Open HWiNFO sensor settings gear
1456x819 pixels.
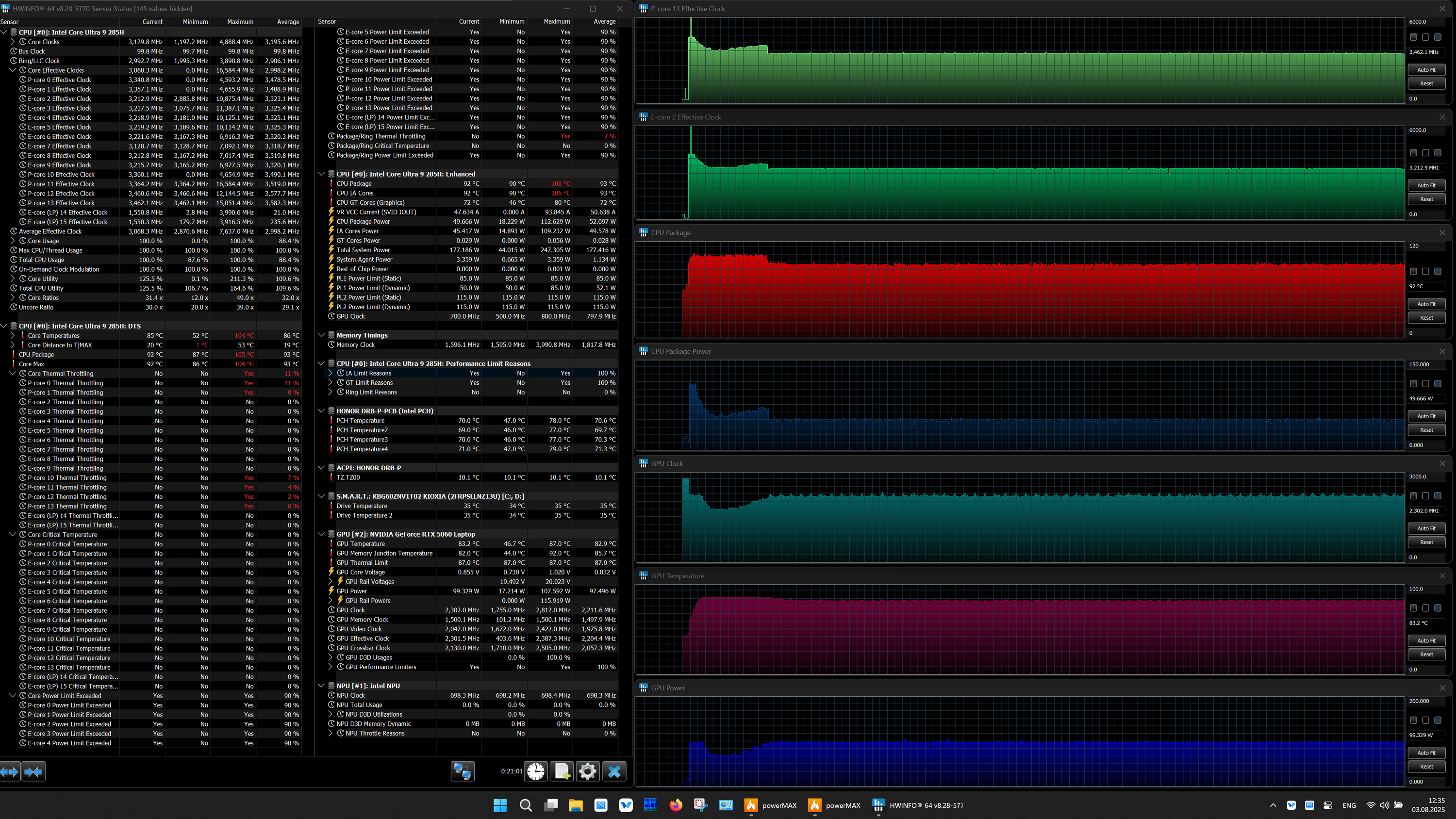[x=588, y=771]
